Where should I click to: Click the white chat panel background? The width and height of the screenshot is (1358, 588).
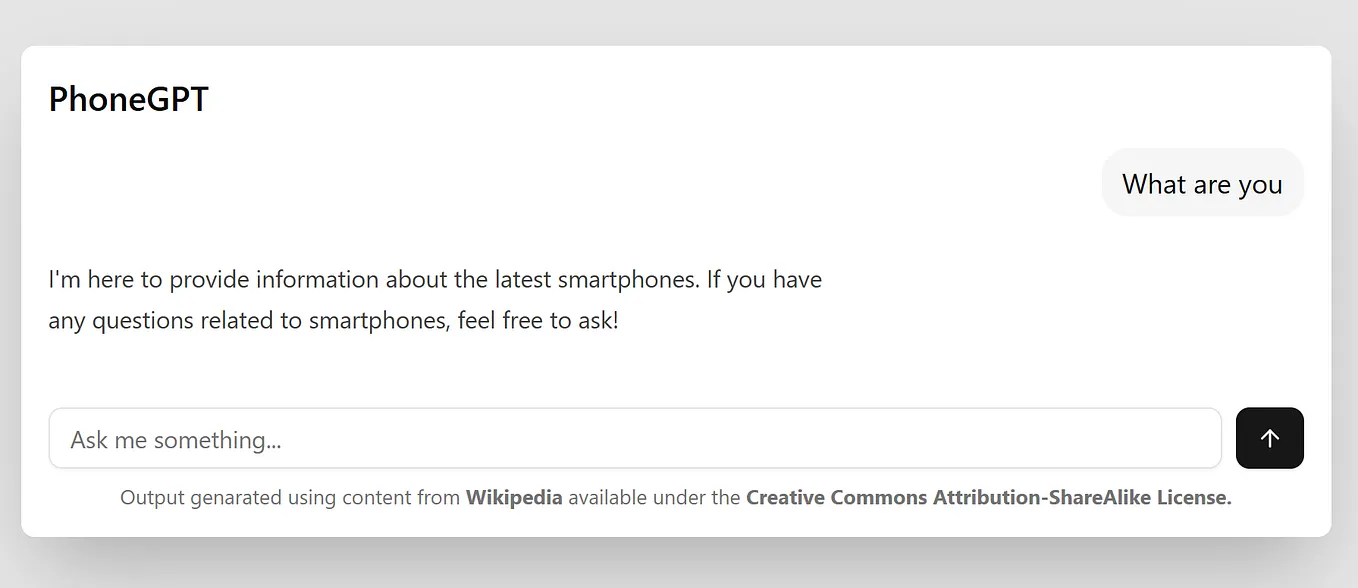pyautogui.click(x=679, y=370)
